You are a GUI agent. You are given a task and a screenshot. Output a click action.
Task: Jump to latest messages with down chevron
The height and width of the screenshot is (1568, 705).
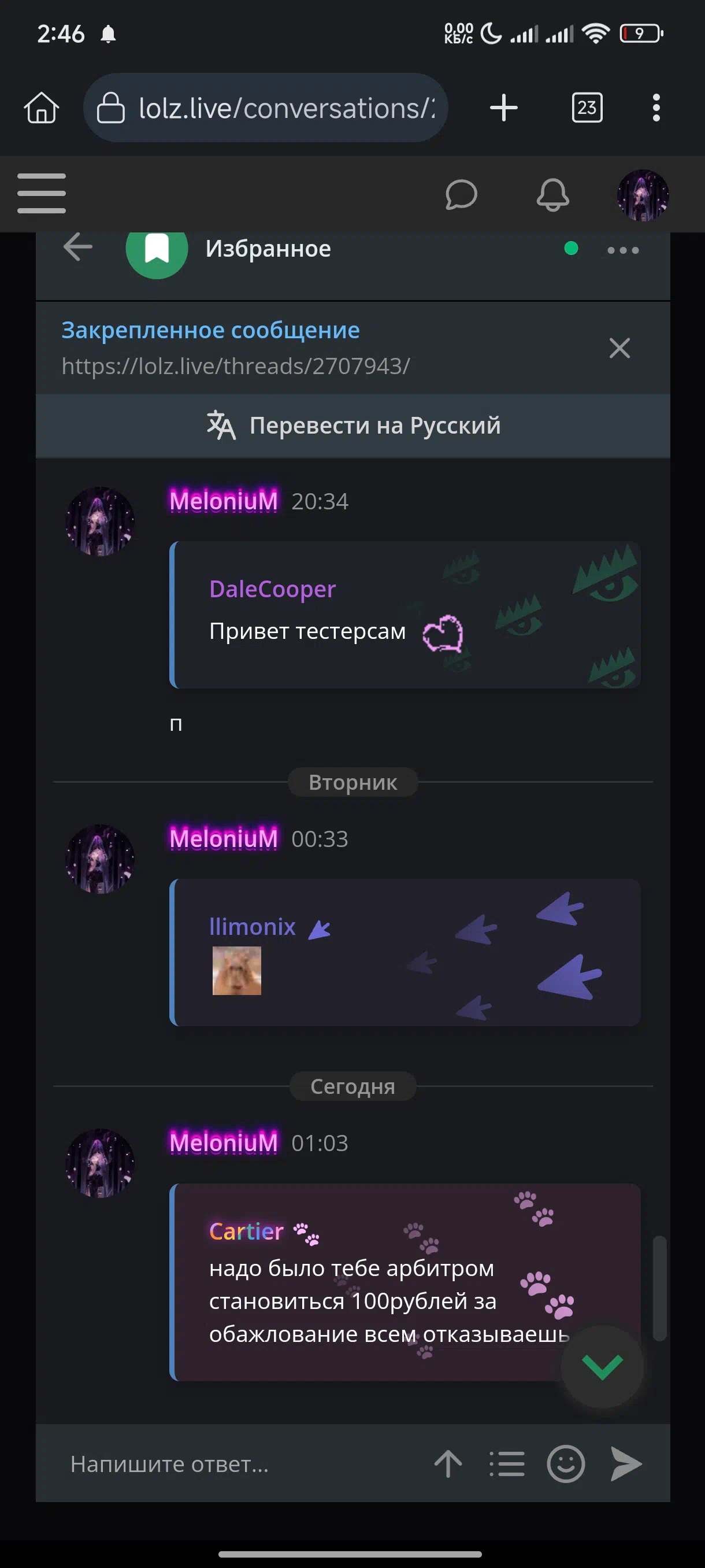pyautogui.click(x=602, y=1367)
